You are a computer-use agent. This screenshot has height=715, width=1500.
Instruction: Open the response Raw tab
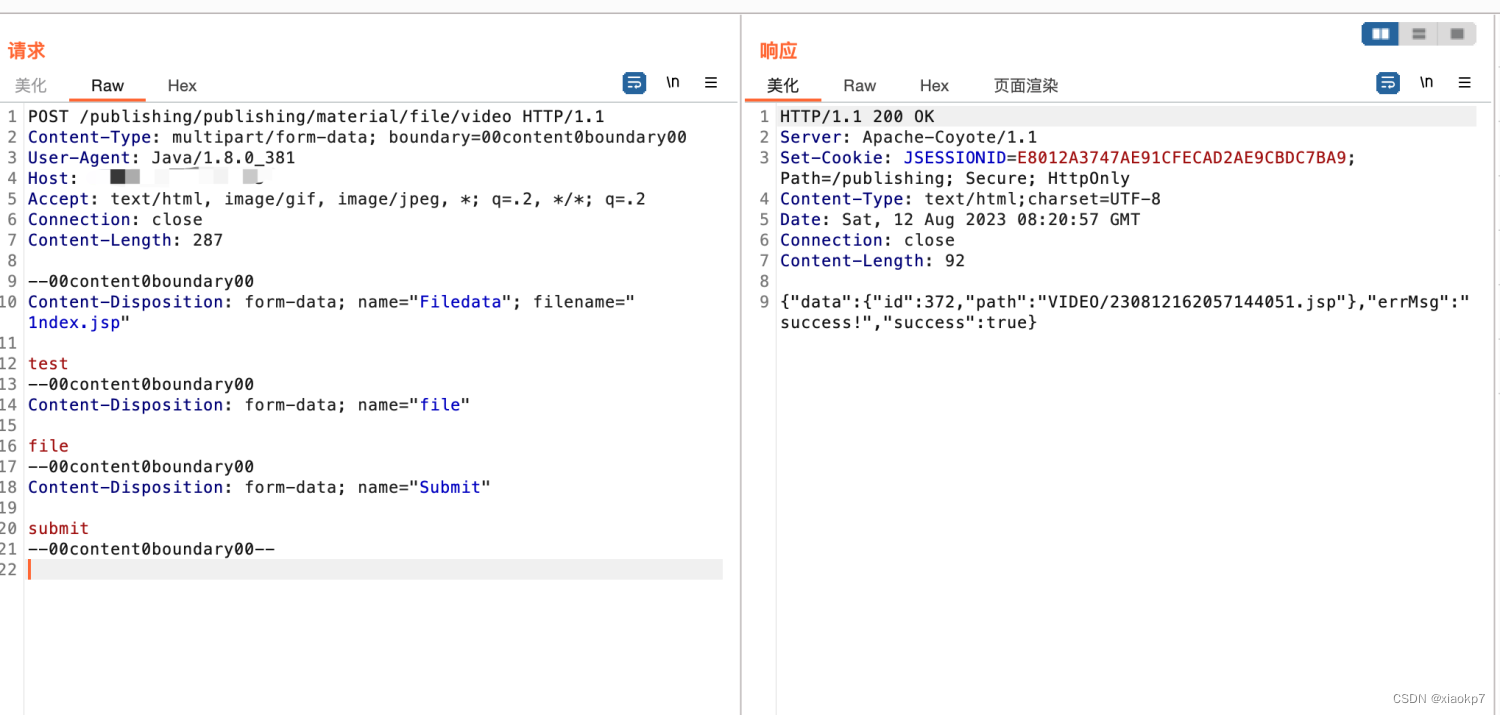click(x=859, y=86)
